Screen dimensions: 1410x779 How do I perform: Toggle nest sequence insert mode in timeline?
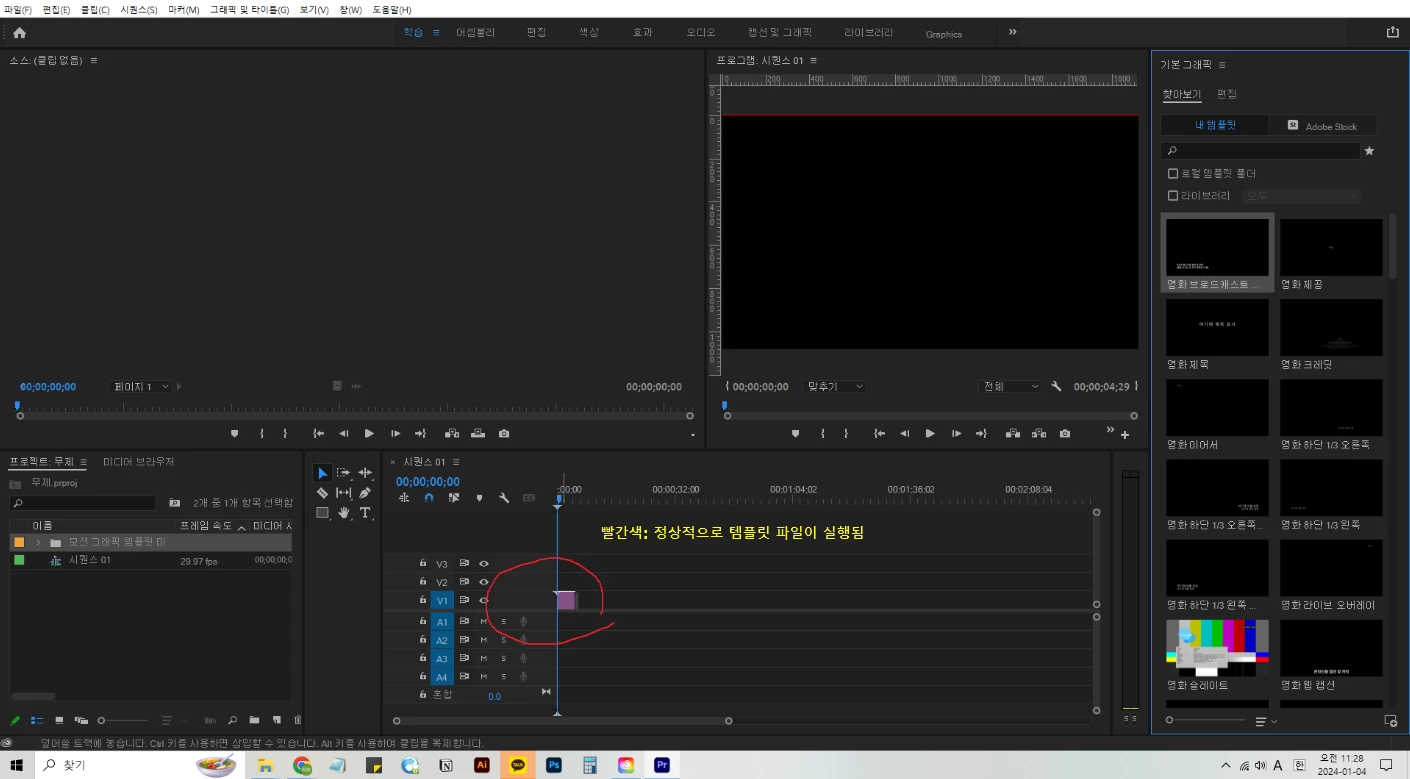[x=404, y=498]
